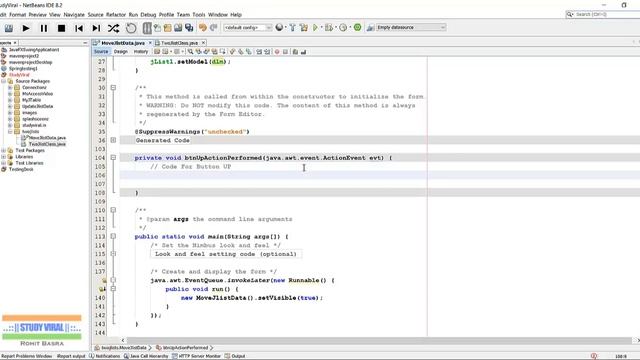Collapse the btnUpActionPerformed method at line 104
640x360 pixels.
pyautogui.click(x=113, y=158)
